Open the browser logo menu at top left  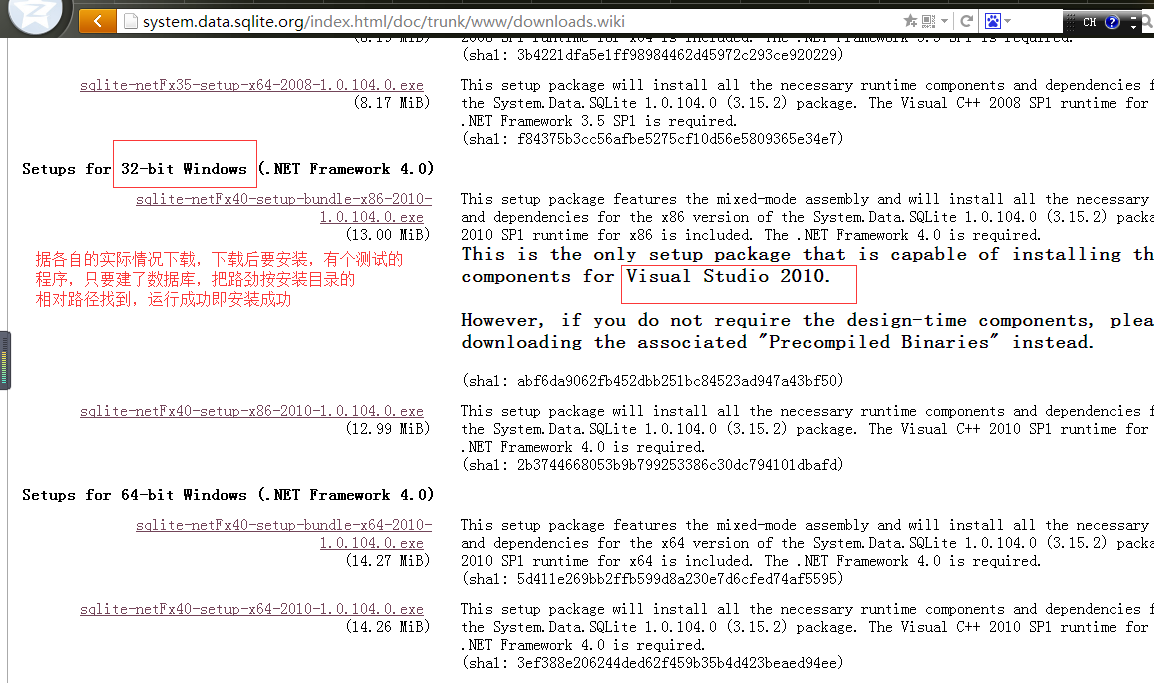pos(35,14)
